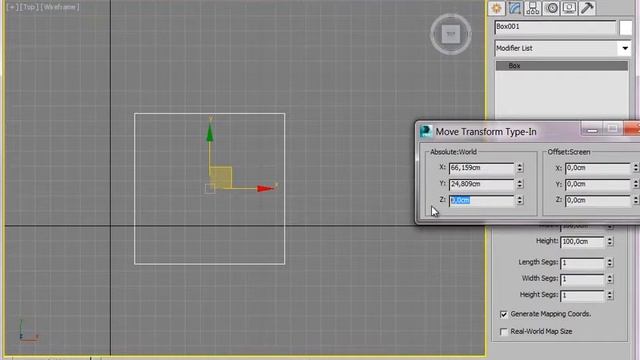Screen dimensions: 640x360
Task: Click the Height value field
Action: coord(582,242)
